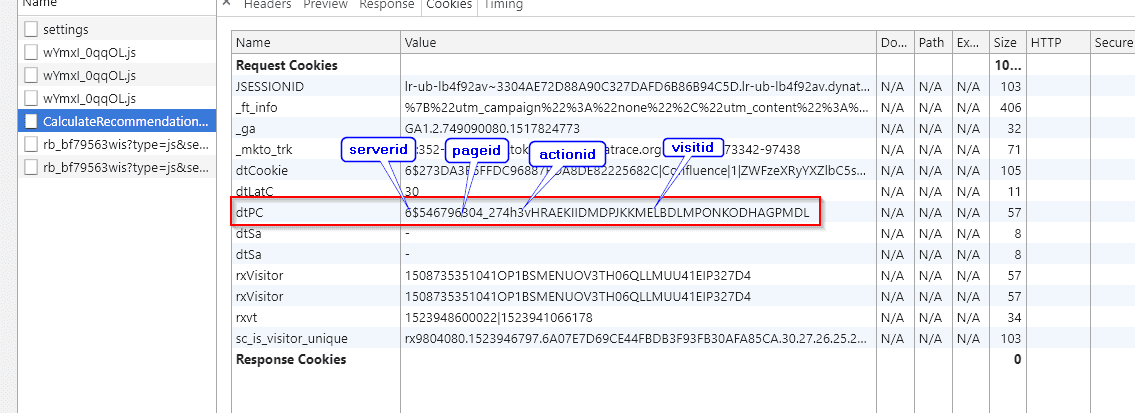Screen dimensions: 1135x413
Task: Select the rxvt cookie name
Action: click(248, 318)
